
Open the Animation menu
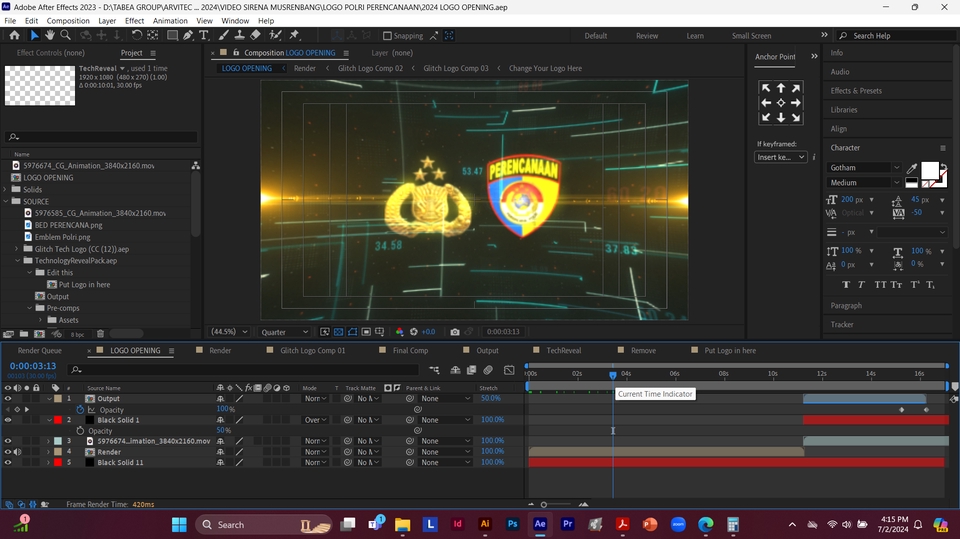(x=170, y=21)
